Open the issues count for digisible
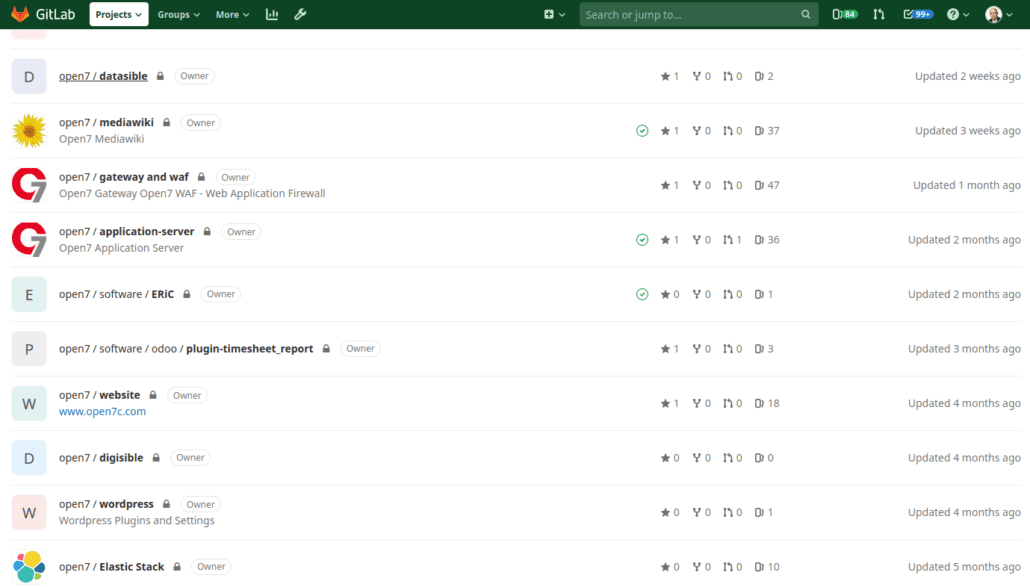The height and width of the screenshot is (587, 1030). (x=763, y=458)
